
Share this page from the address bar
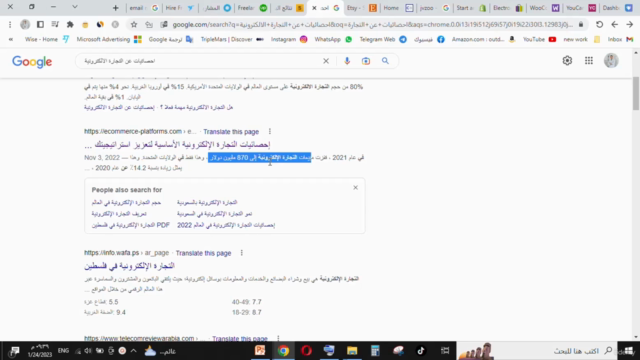click(x=149, y=24)
